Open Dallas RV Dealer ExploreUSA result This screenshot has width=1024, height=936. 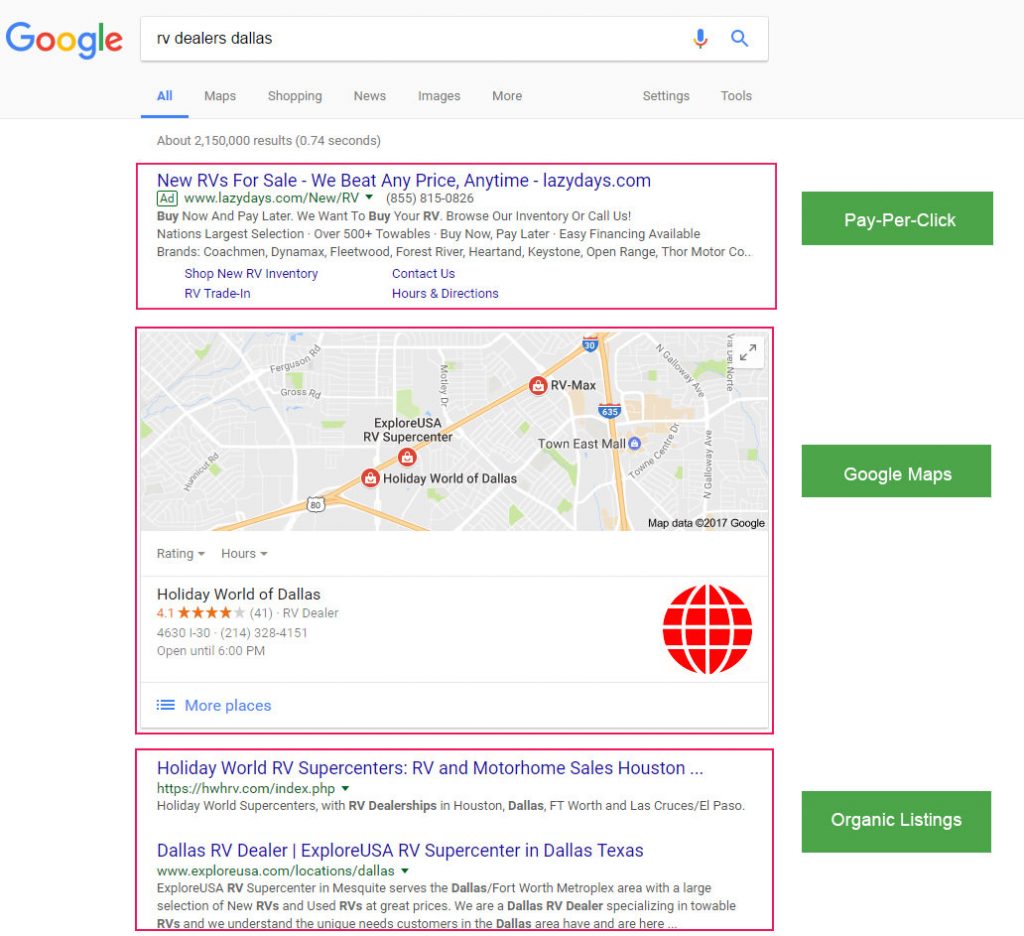[x=400, y=850]
